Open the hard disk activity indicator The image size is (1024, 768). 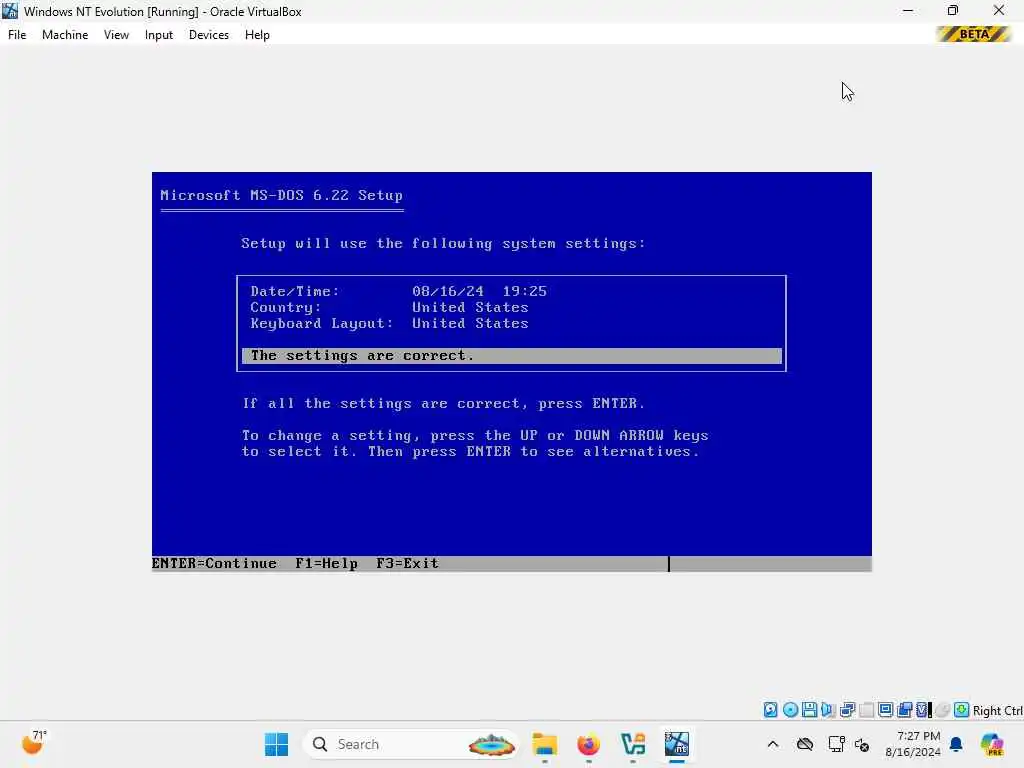tap(771, 710)
